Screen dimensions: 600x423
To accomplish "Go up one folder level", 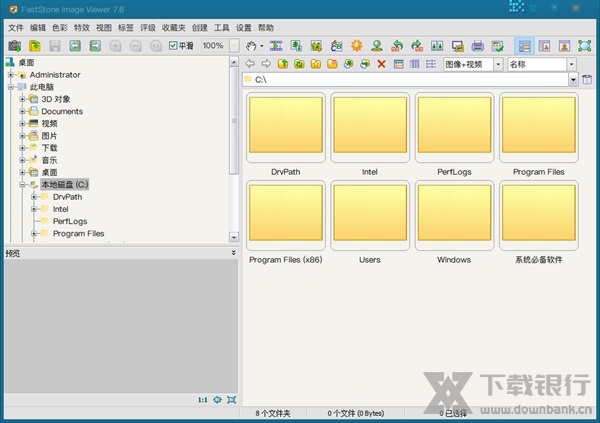I will [x=284, y=64].
